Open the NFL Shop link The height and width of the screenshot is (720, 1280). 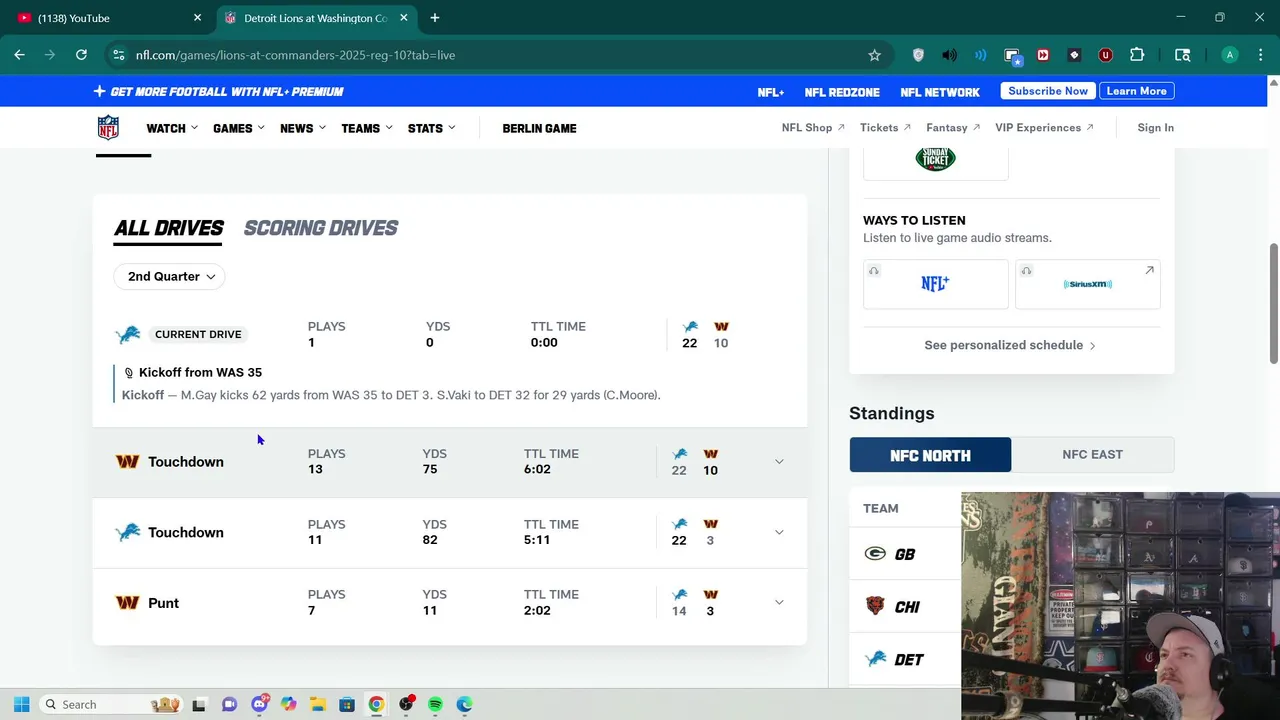[813, 128]
